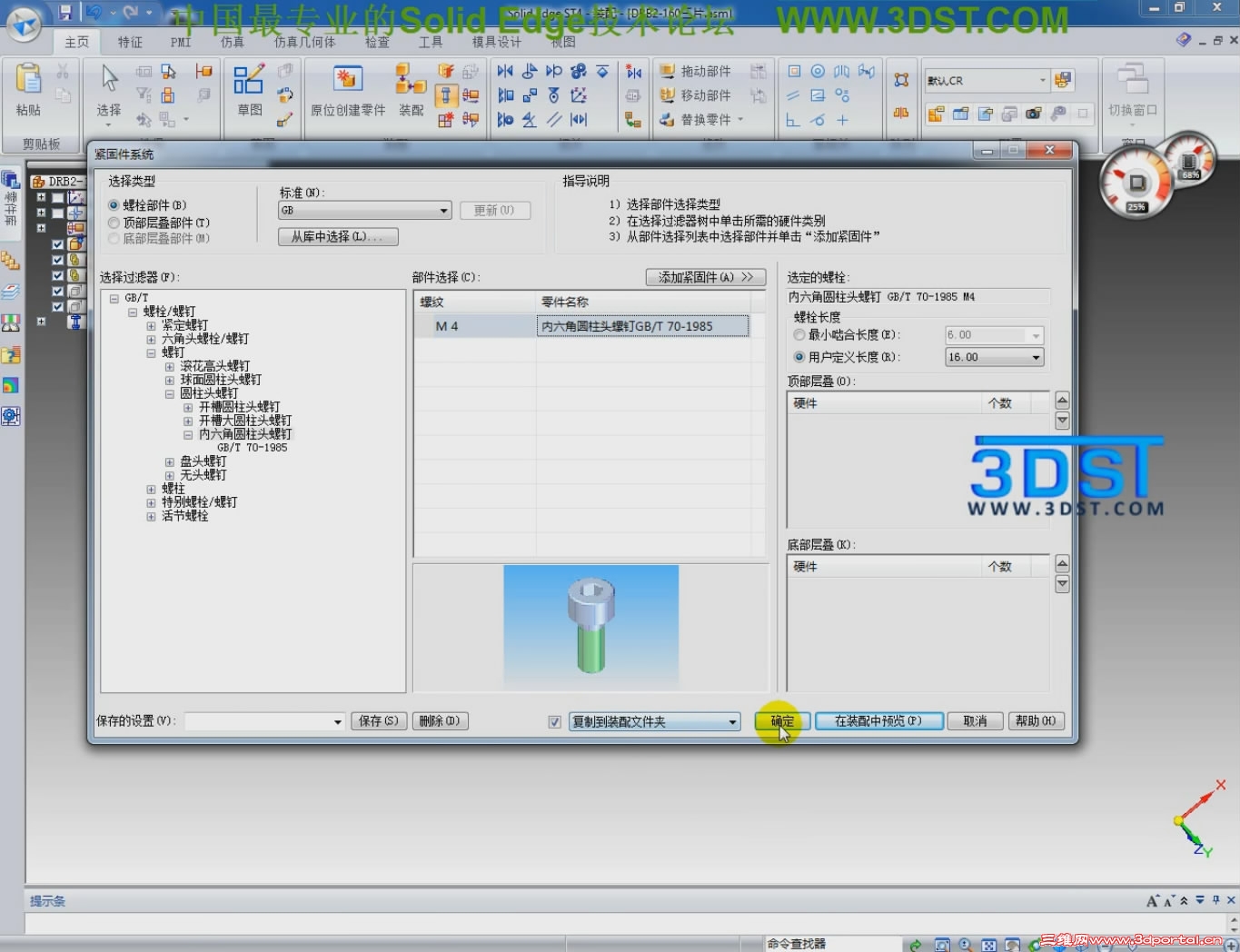The width and height of the screenshot is (1240, 952).
Task: Toggle the last checked box in the assembly tree
Action: pos(57,306)
